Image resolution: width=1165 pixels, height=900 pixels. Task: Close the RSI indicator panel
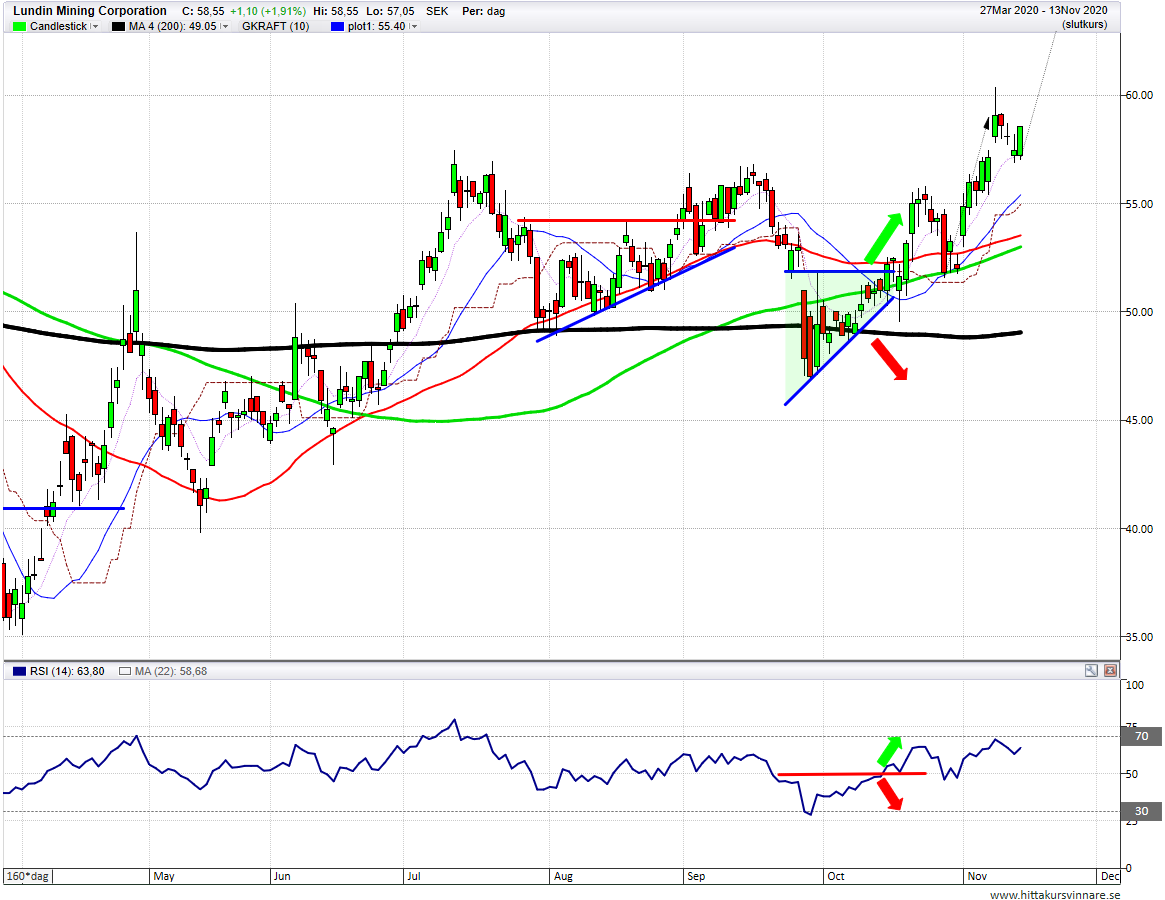1110,670
